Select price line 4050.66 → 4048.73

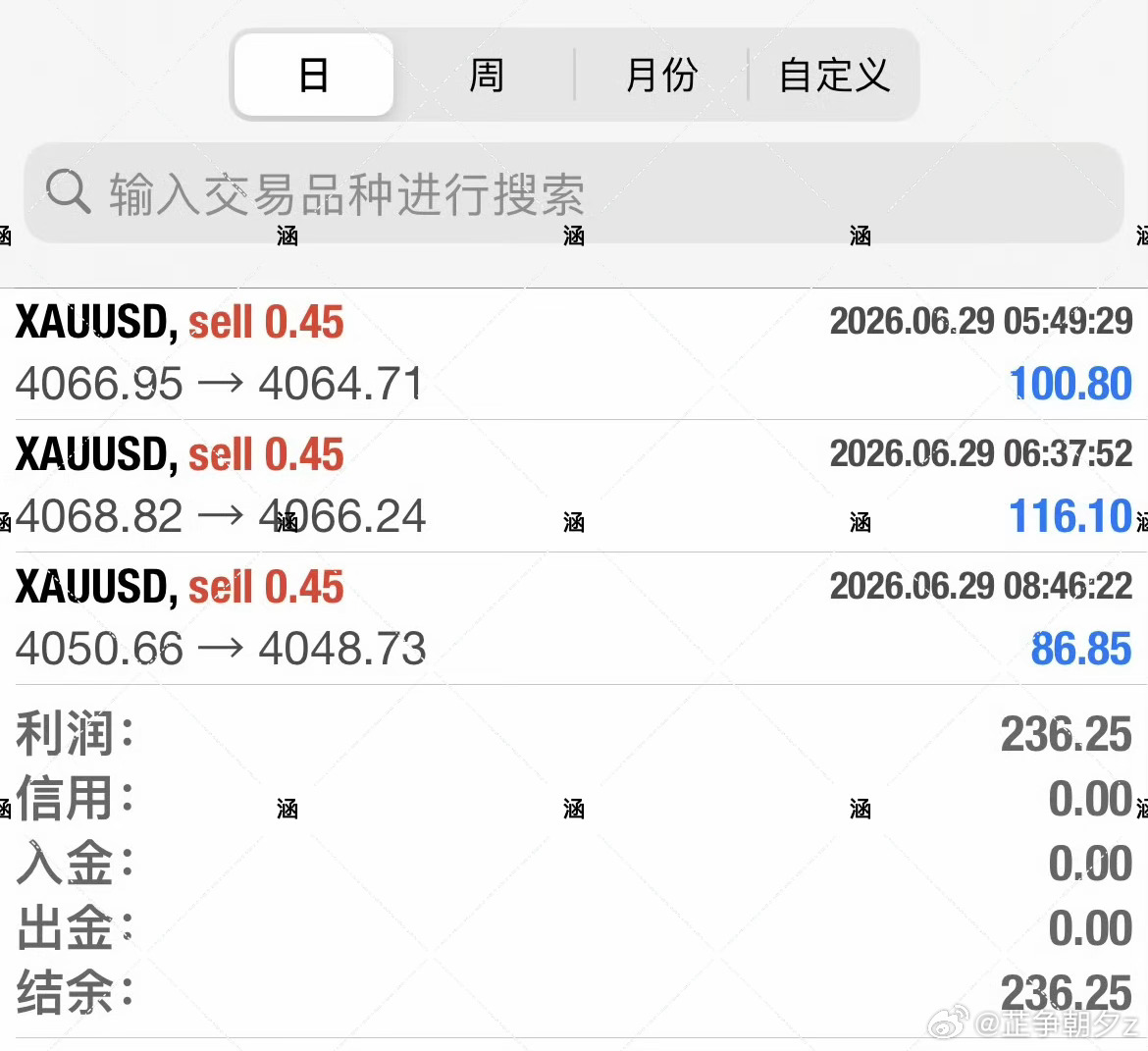(221, 649)
